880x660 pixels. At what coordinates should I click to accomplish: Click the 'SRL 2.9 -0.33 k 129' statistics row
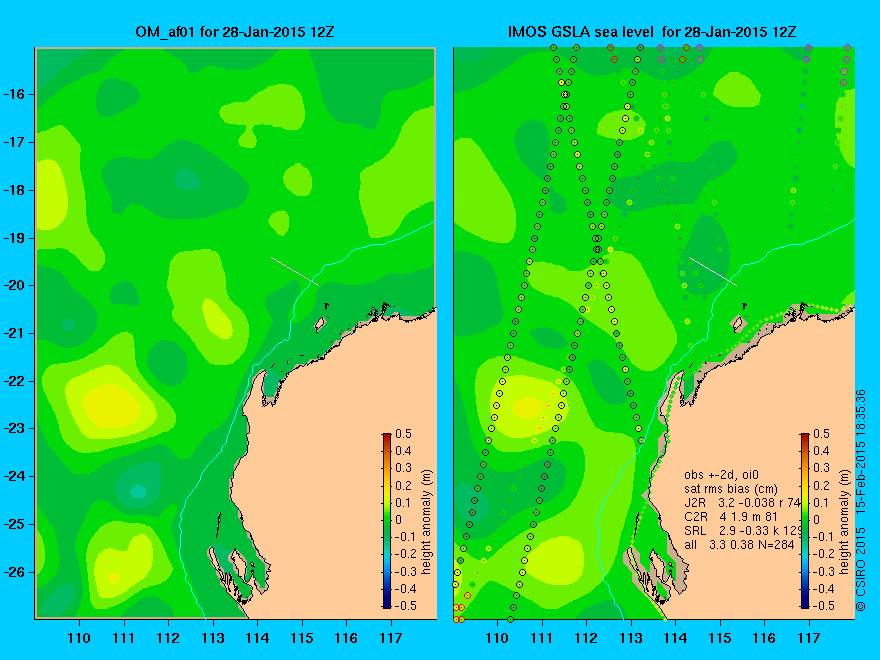[x=742, y=530]
